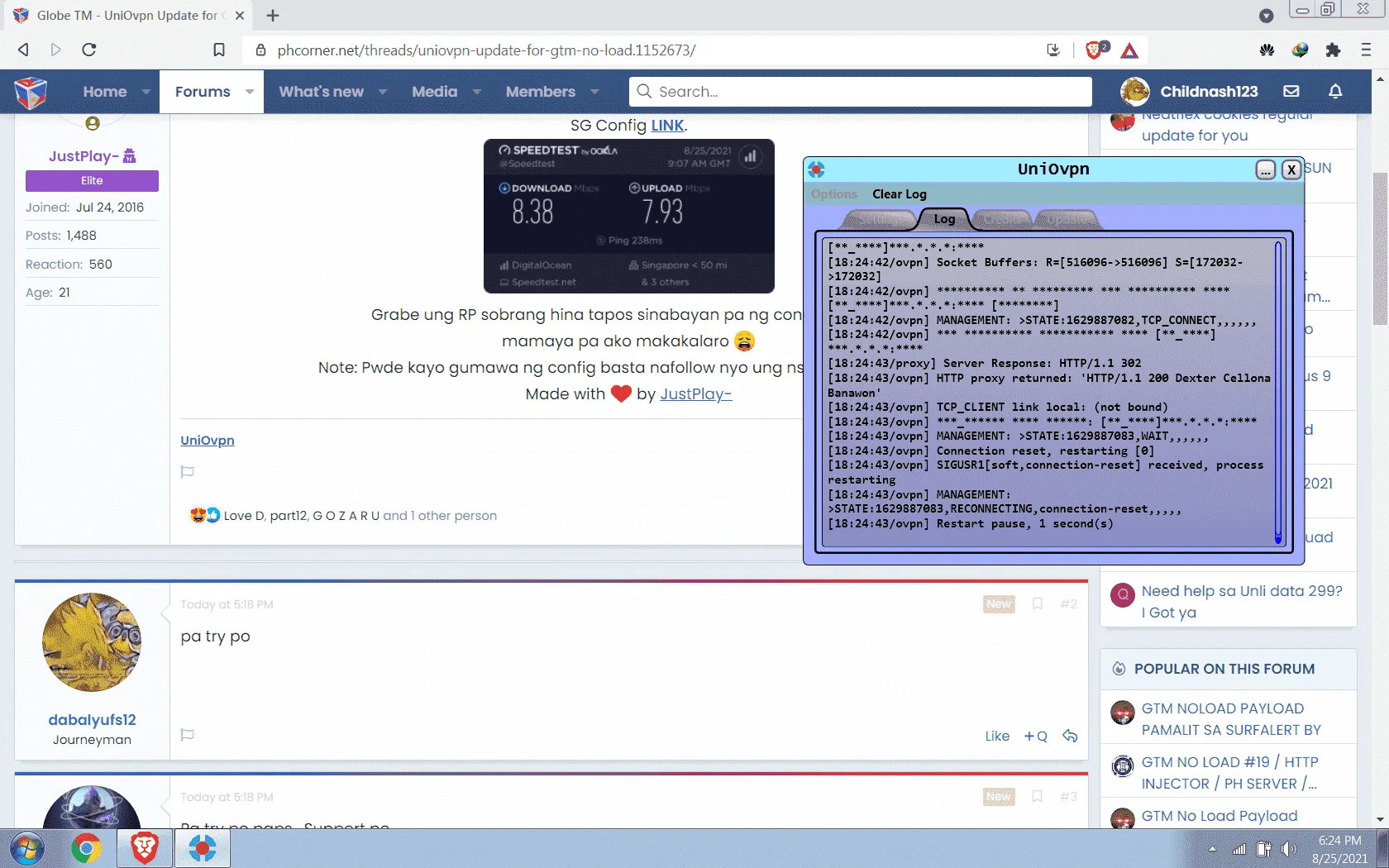Reload the phcorner page
Viewport: 1389px width, 868px height.
[x=89, y=50]
